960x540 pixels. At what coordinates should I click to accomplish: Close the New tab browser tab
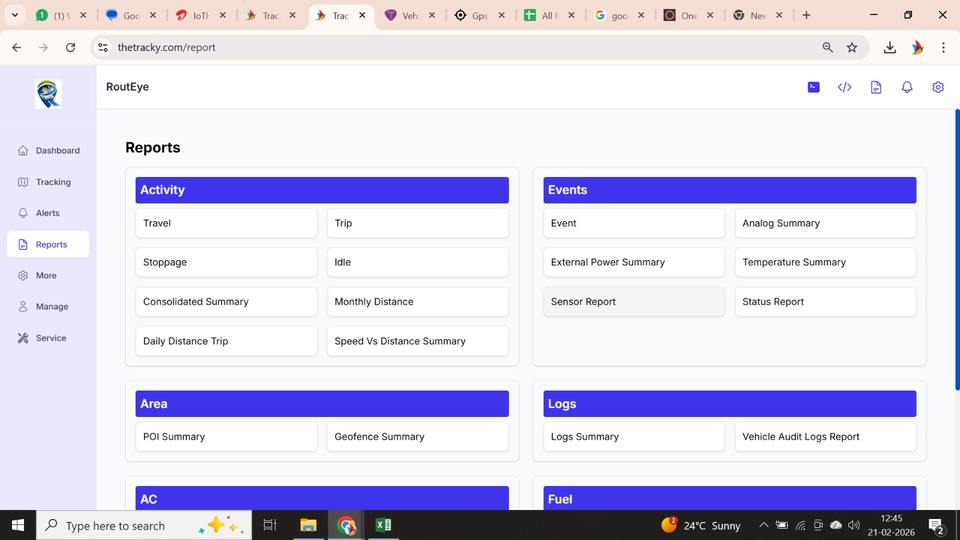[x=779, y=15]
